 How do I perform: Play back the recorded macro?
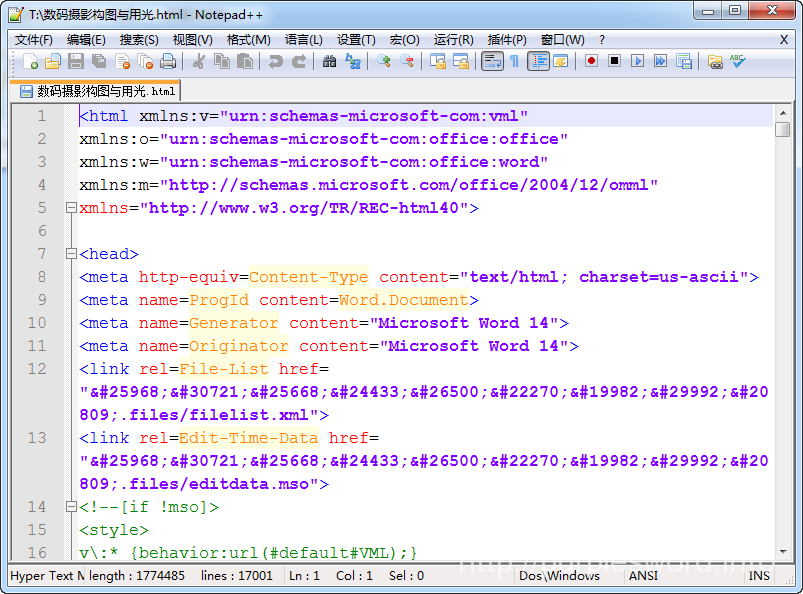coord(637,62)
